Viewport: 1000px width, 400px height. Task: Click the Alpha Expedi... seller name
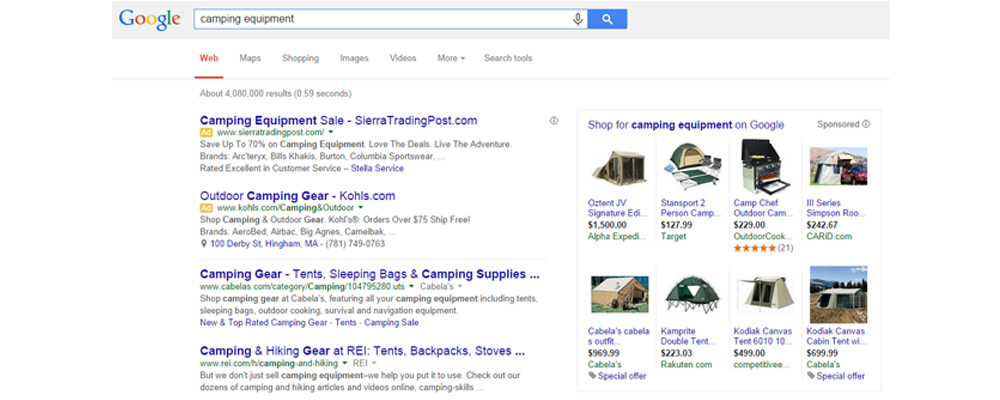[617, 237]
